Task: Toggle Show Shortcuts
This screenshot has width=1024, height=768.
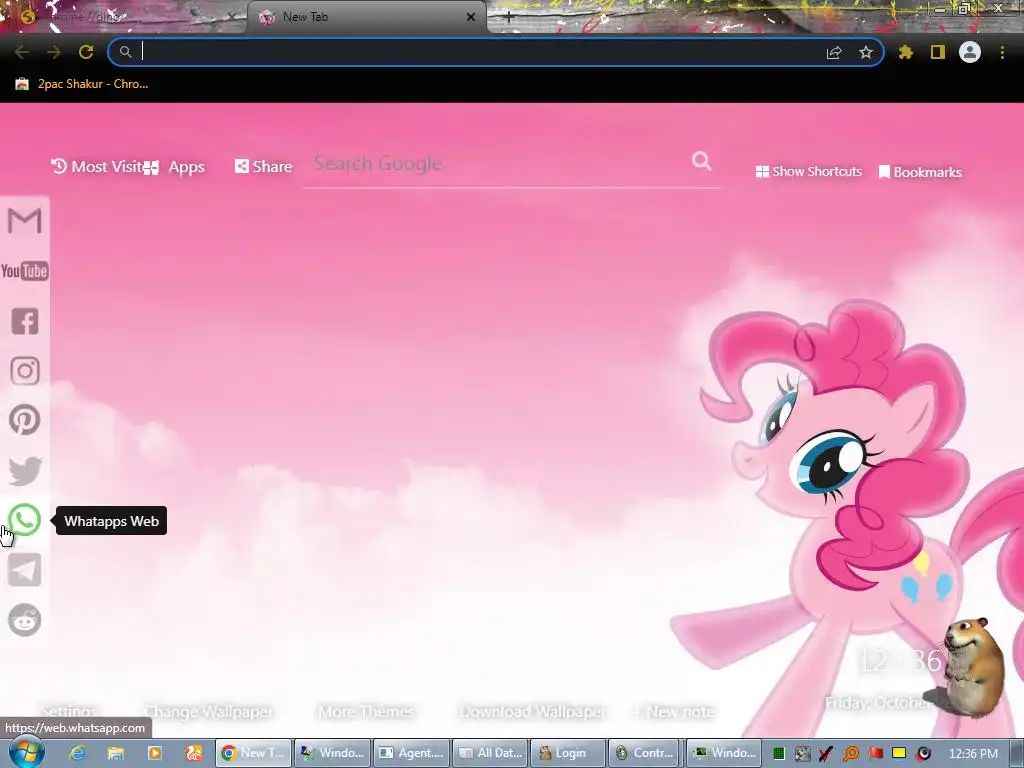Action: point(808,172)
